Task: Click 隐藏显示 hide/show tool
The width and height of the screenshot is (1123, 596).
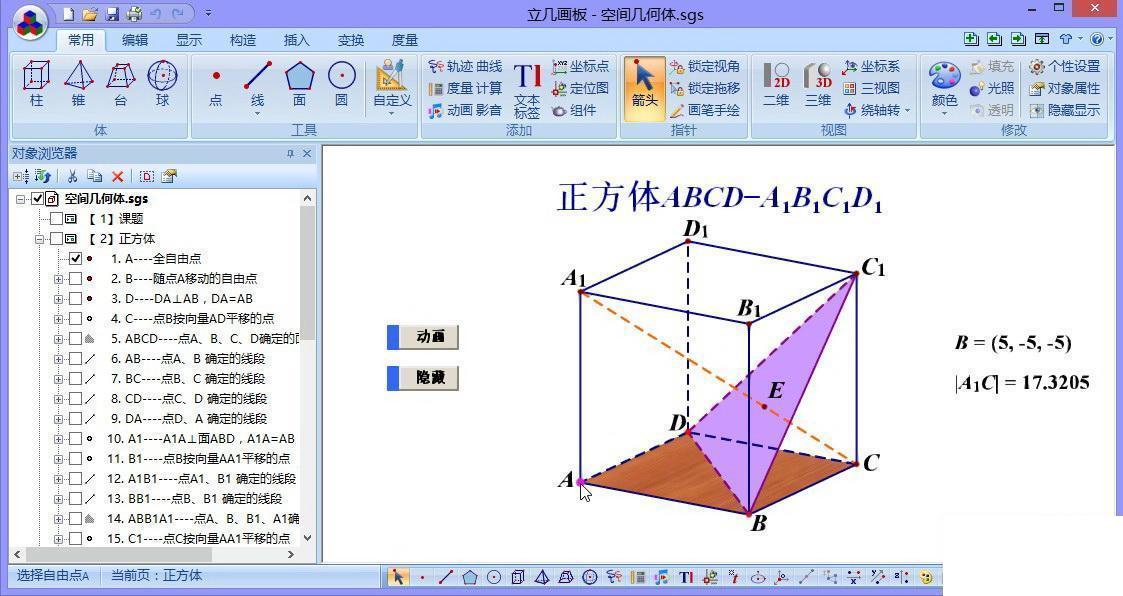Action: pos(1064,110)
